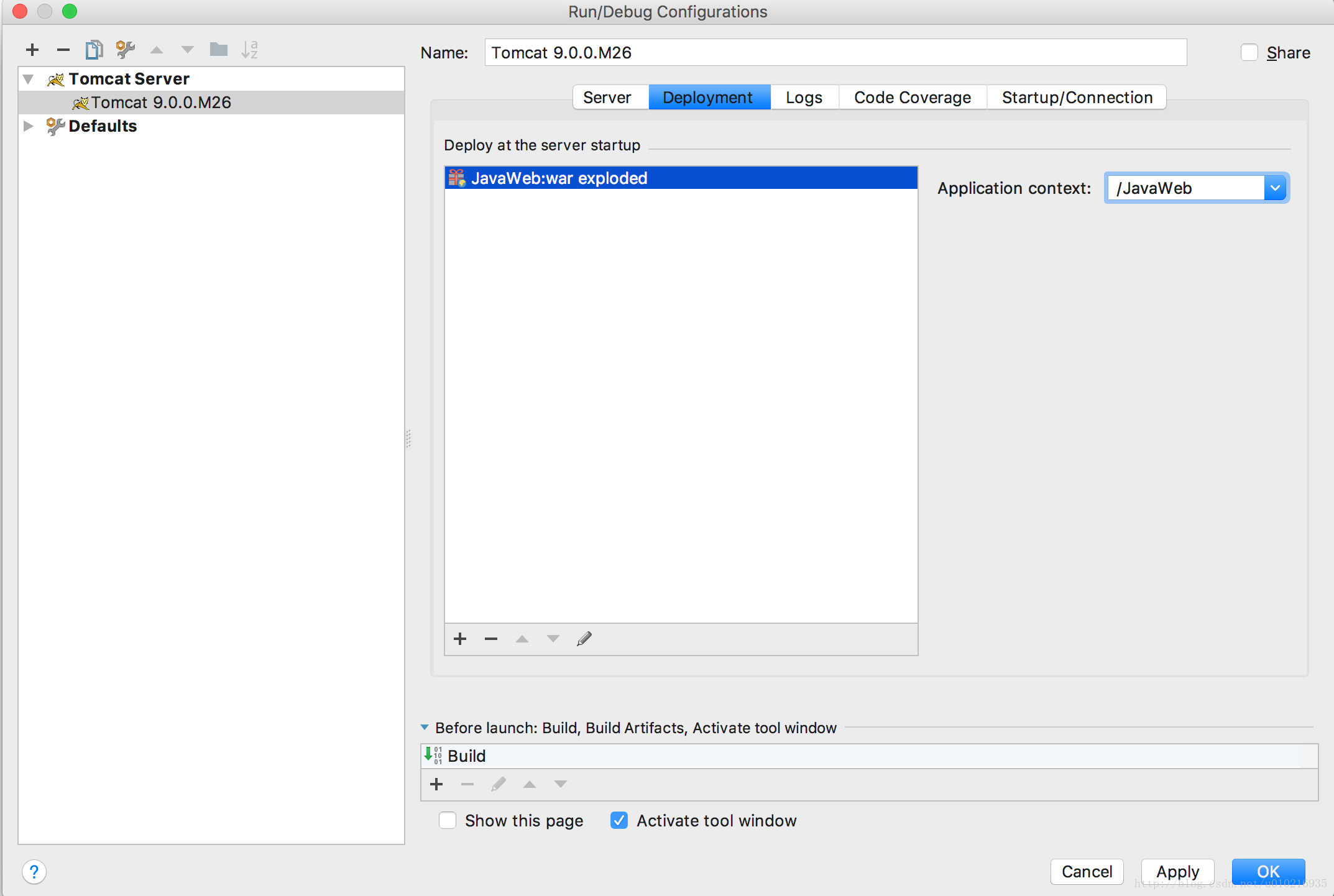Open the Logs tab
The width and height of the screenshot is (1334, 896).
tap(804, 98)
